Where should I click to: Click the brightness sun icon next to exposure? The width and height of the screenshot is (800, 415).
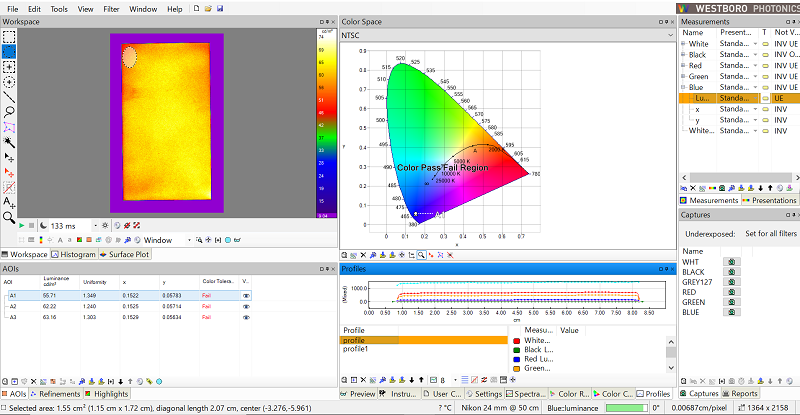(x=105, y=225)
